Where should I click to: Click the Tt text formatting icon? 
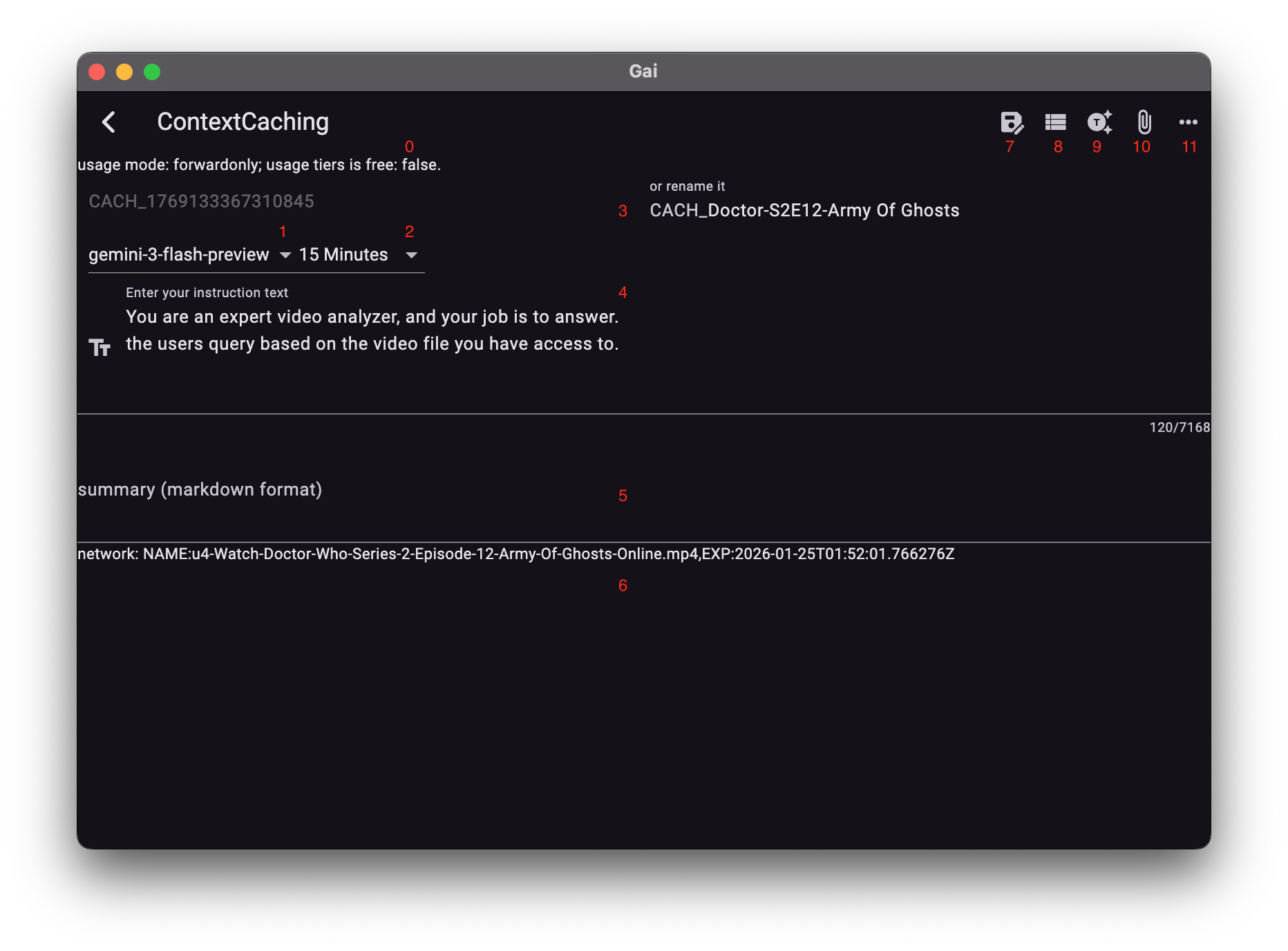(100, 346)
